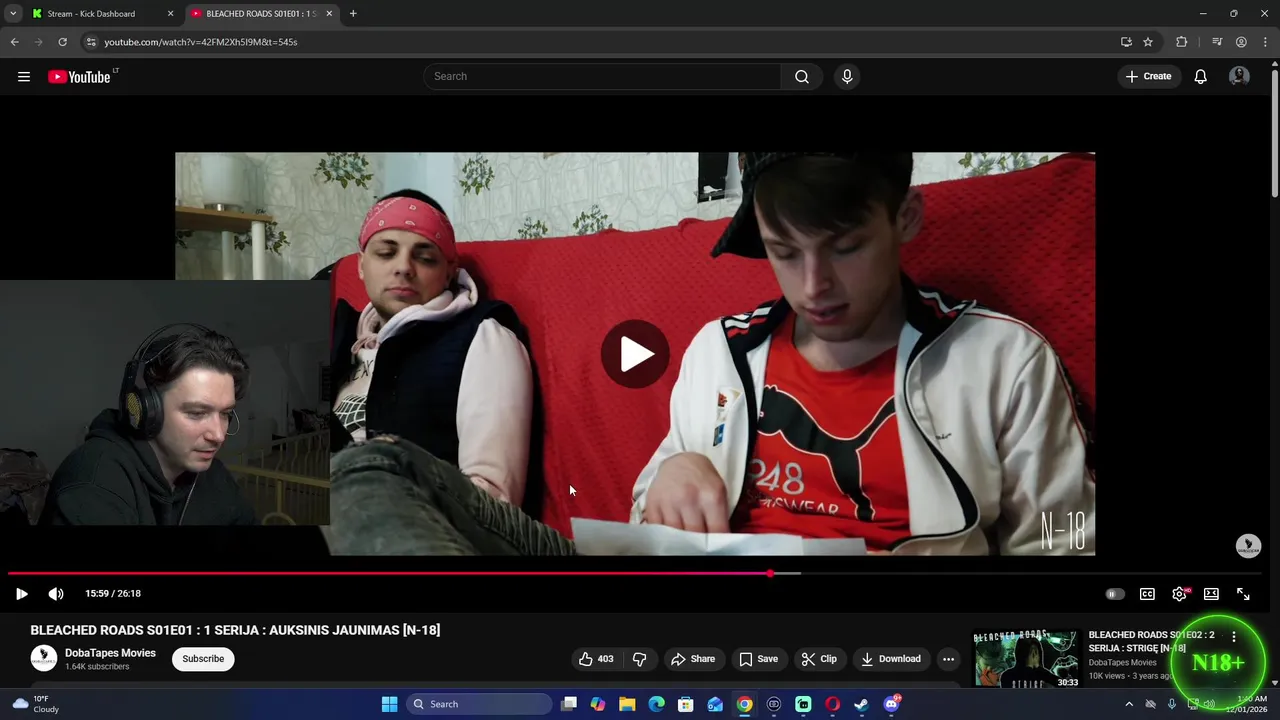Show hidden system tray icons

click(x=1129, y=704)
